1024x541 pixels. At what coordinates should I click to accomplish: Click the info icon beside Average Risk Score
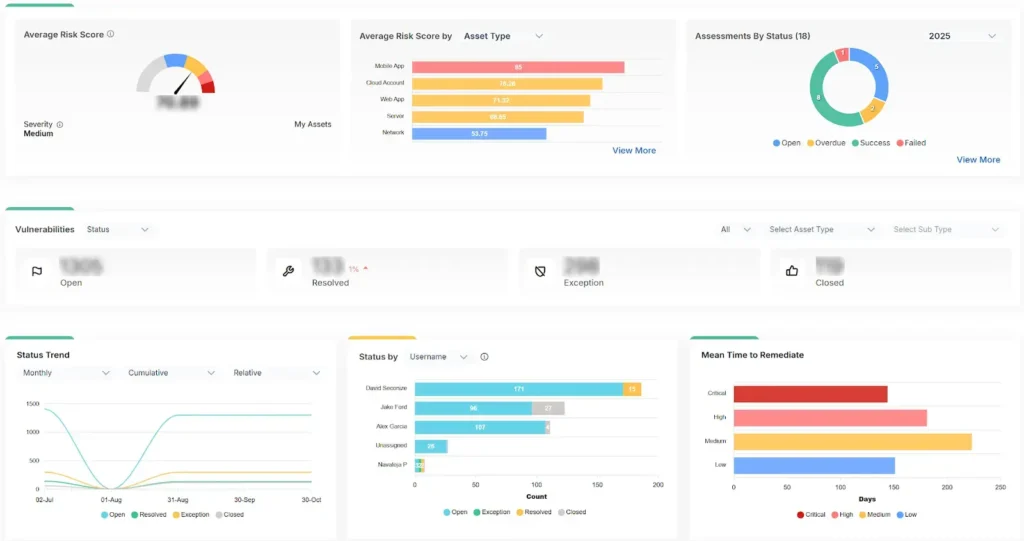click(110, 34)
